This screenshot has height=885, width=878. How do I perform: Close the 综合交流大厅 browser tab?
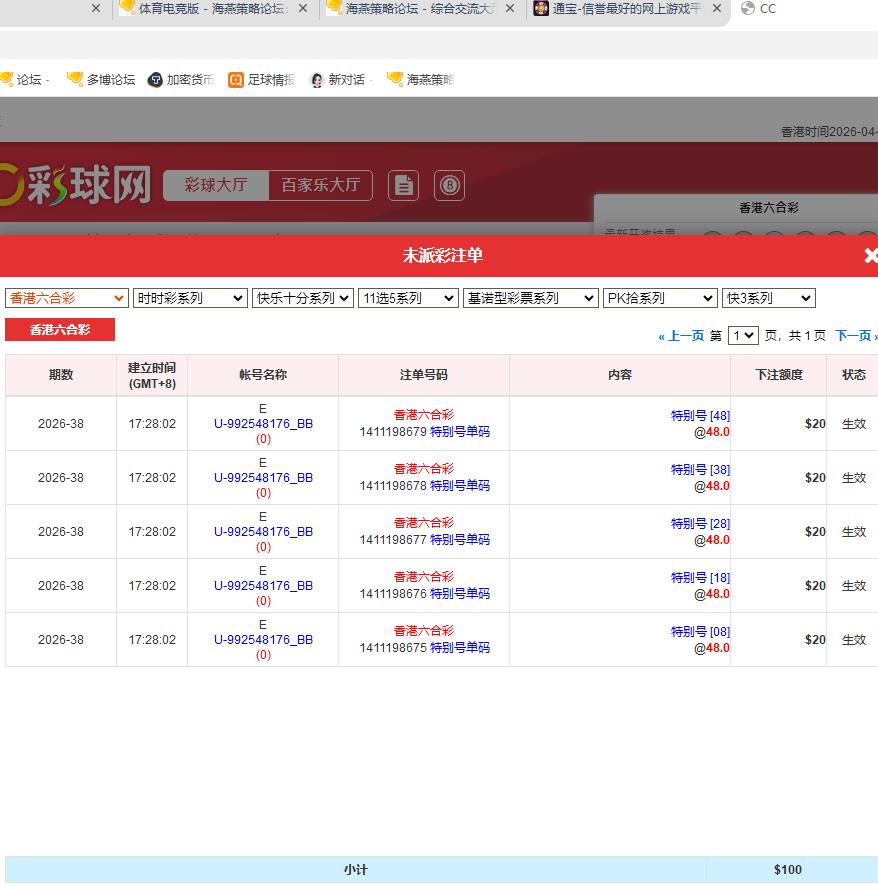510,9
